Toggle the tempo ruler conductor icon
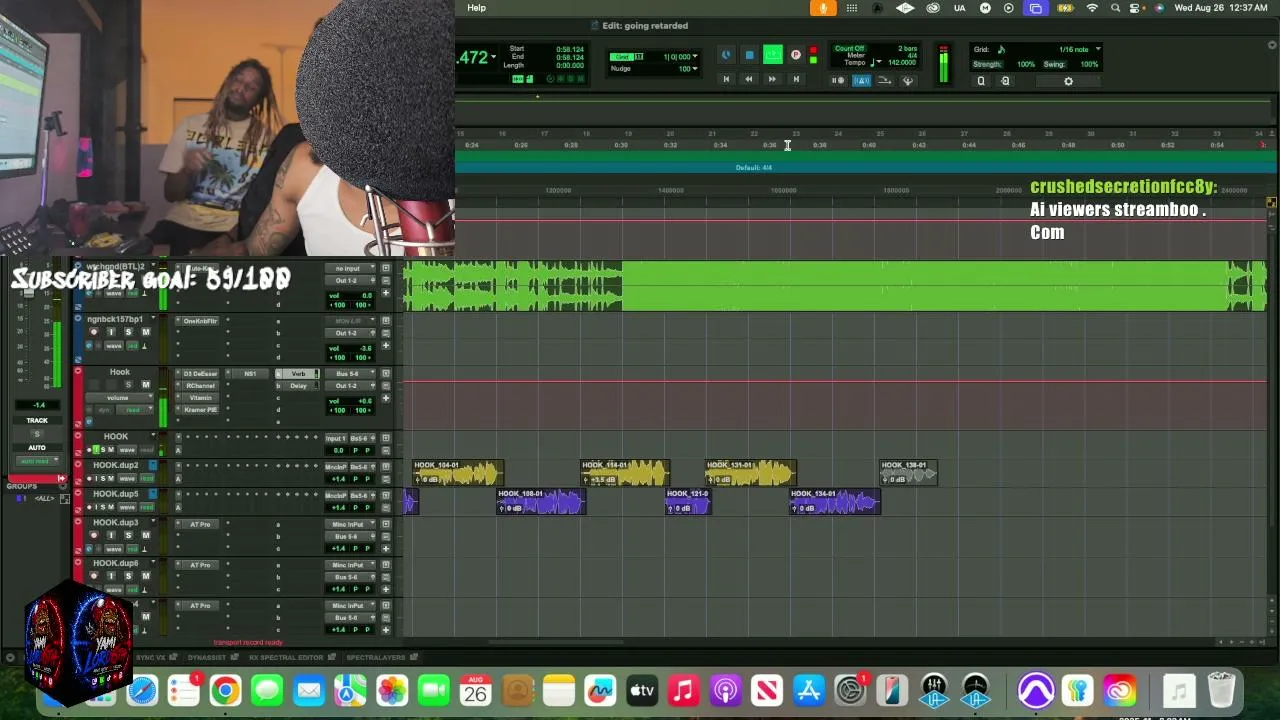The height and width of the screenshot is (720, 1280). pyautogui.click(x=908, y=81)
